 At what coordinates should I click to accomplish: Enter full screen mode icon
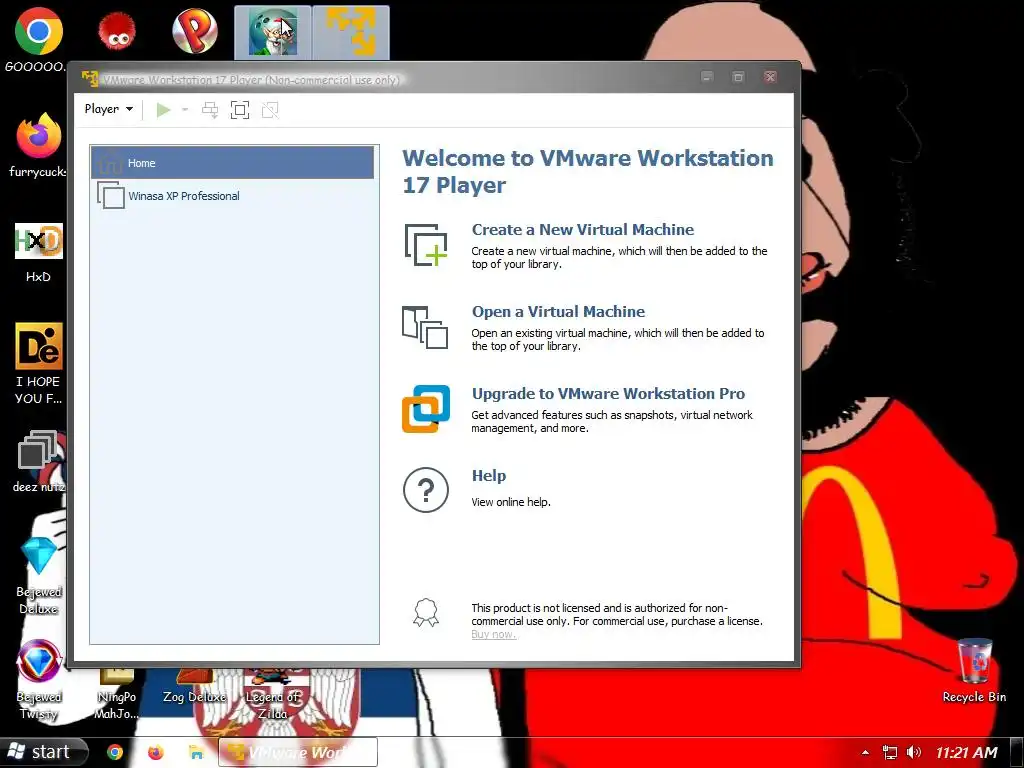pyautogui.click(x=240, y=110)
